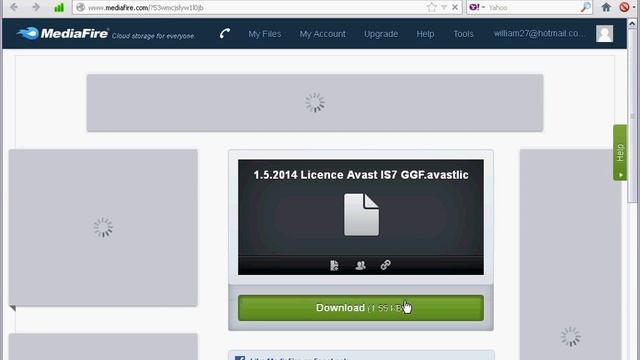Screen dimensions: 640x360
Task: Open Help in the top navigation
Action: (x=425, y=34)
